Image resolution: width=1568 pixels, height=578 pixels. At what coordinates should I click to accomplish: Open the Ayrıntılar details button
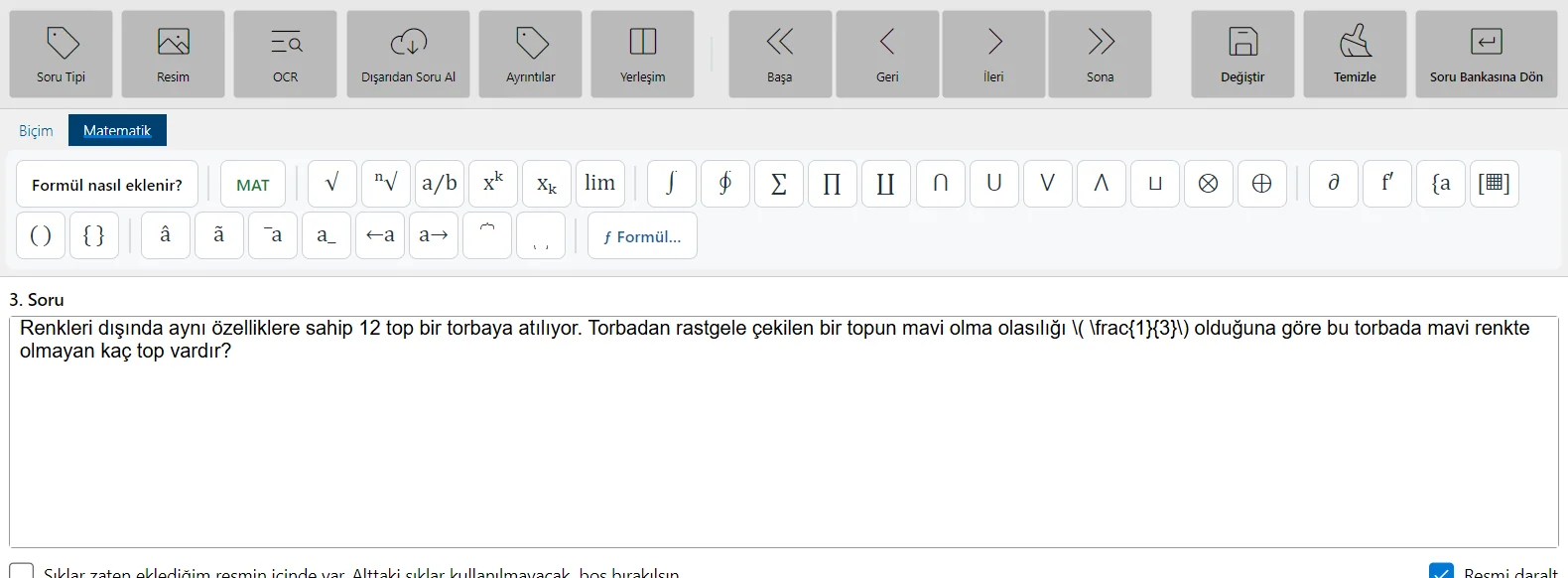530,55
